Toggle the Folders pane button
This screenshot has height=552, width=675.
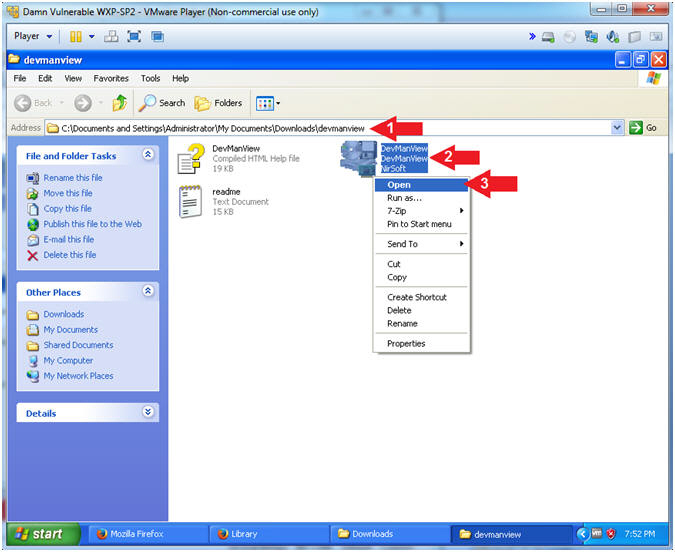click(218, 103)
